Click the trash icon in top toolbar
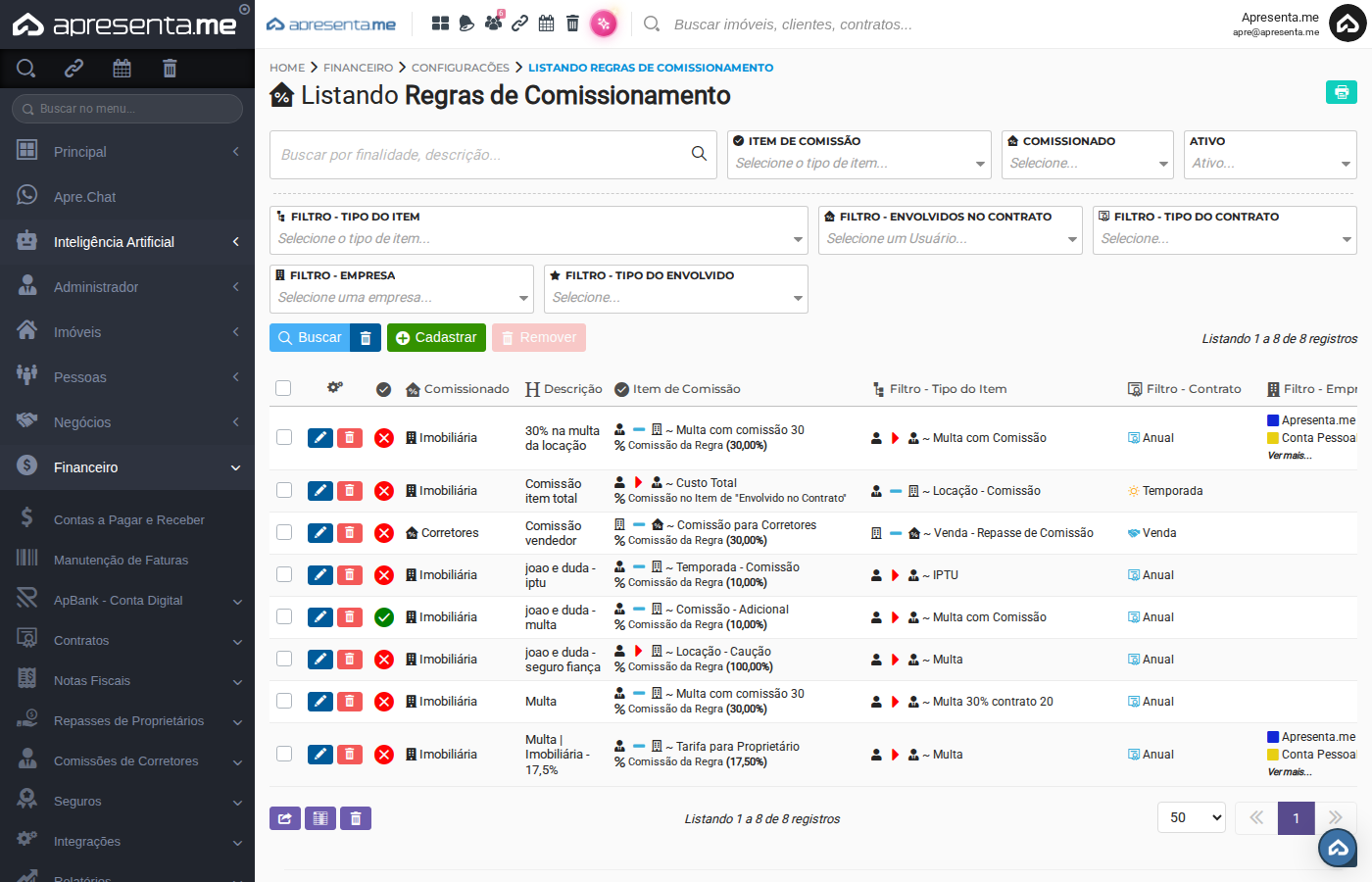 click(x=573, y=23)
